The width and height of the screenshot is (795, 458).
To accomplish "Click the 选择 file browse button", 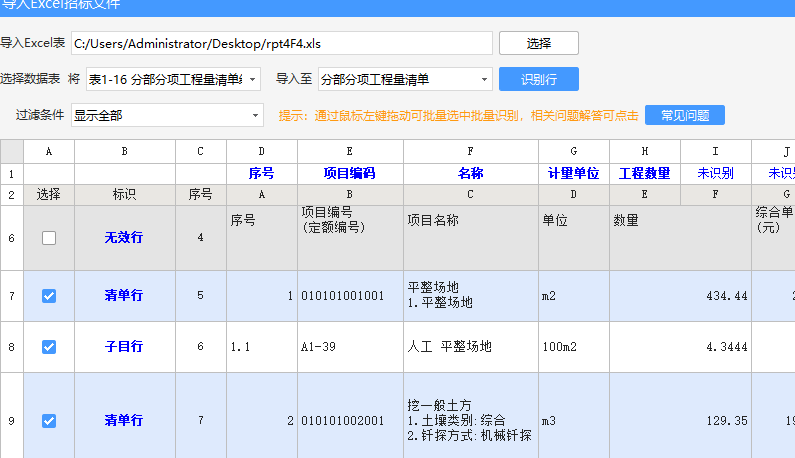I will 538,43.
